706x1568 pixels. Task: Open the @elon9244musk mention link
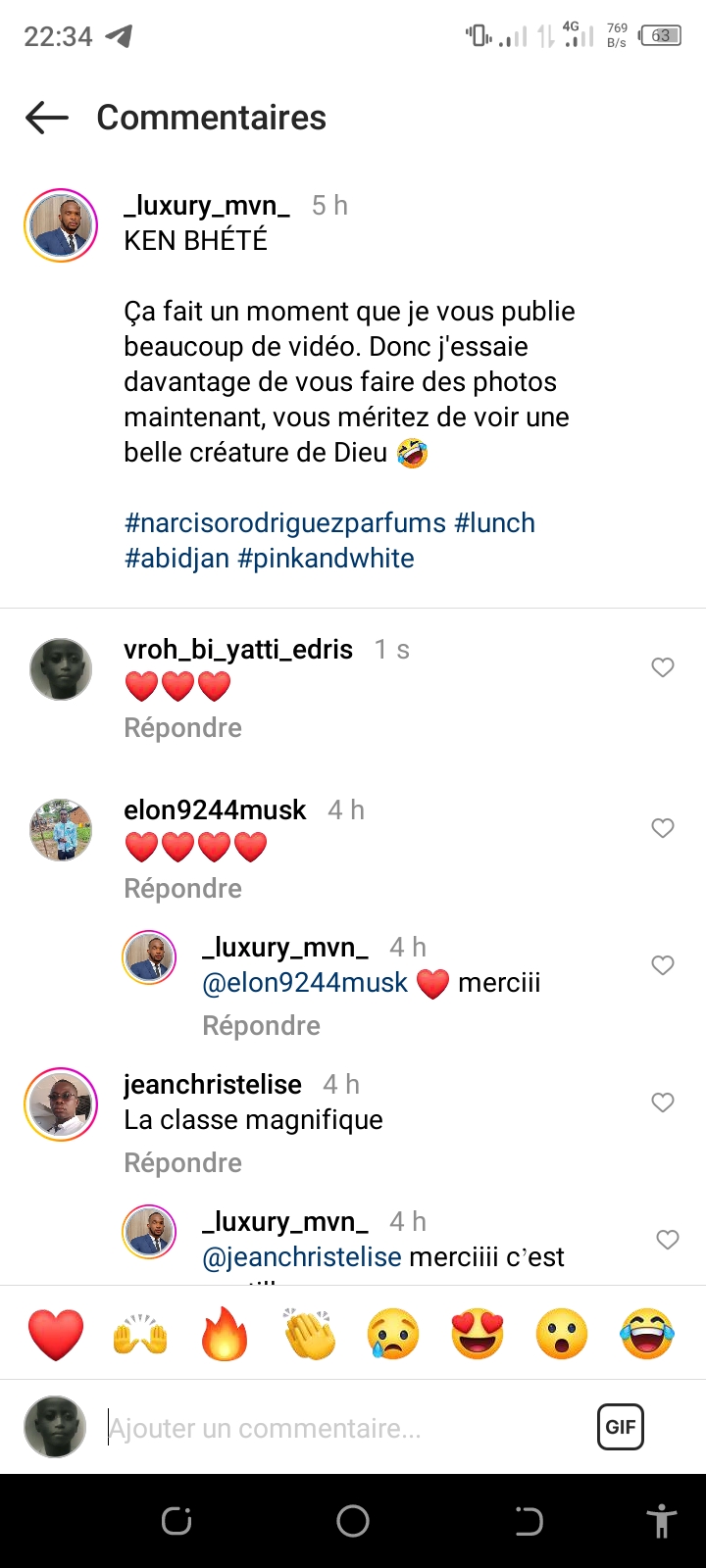tap(305, 983)
